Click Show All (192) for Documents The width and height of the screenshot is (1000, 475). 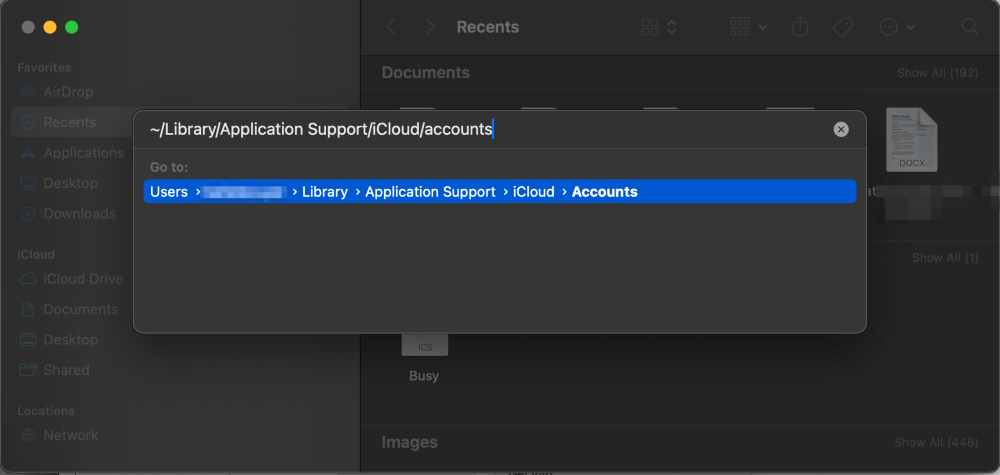pyautogui.click(x=938, y=73)
